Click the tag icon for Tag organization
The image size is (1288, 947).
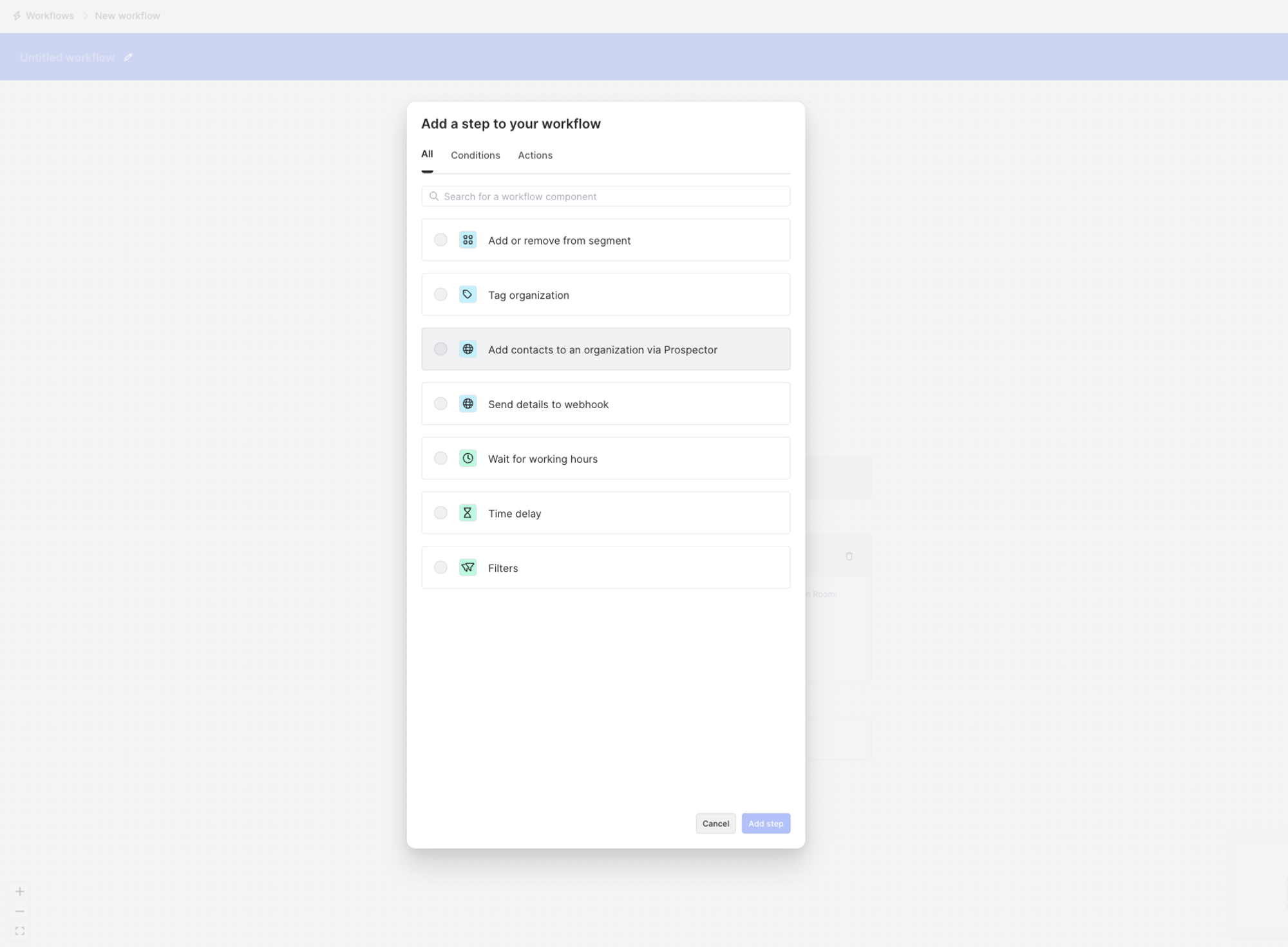pyautogui.click(x=468, y=295)
